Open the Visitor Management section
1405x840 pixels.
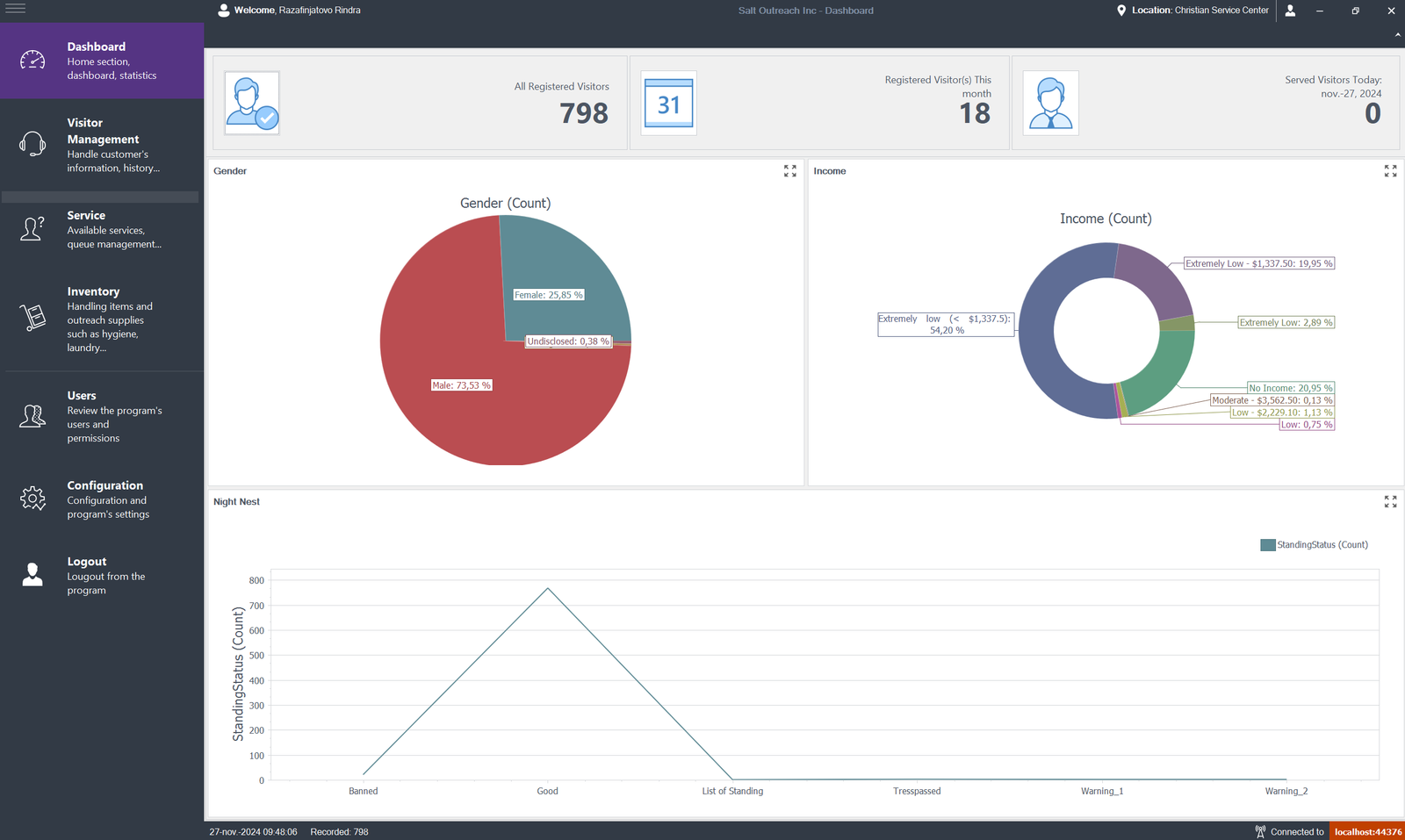click(x=102, y=145)
